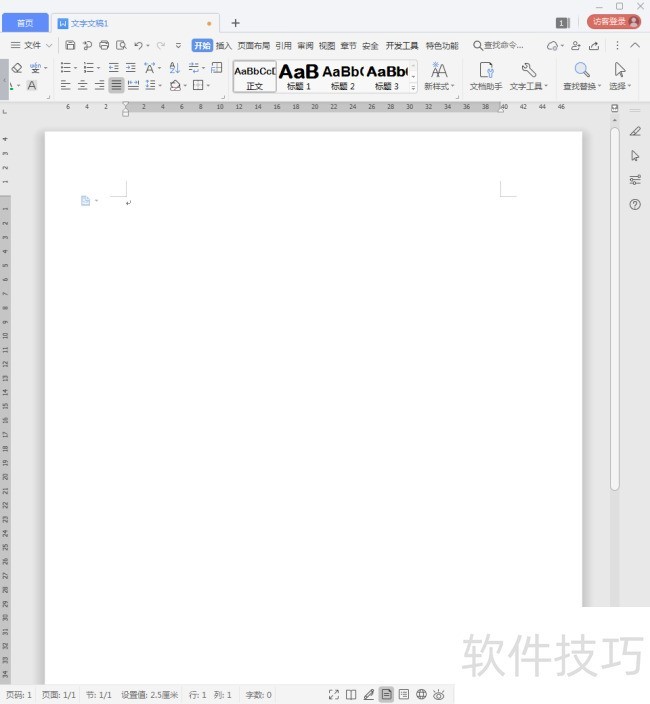
Task: Open the 开发工具 tab
Action: click(x=402, y=45)
